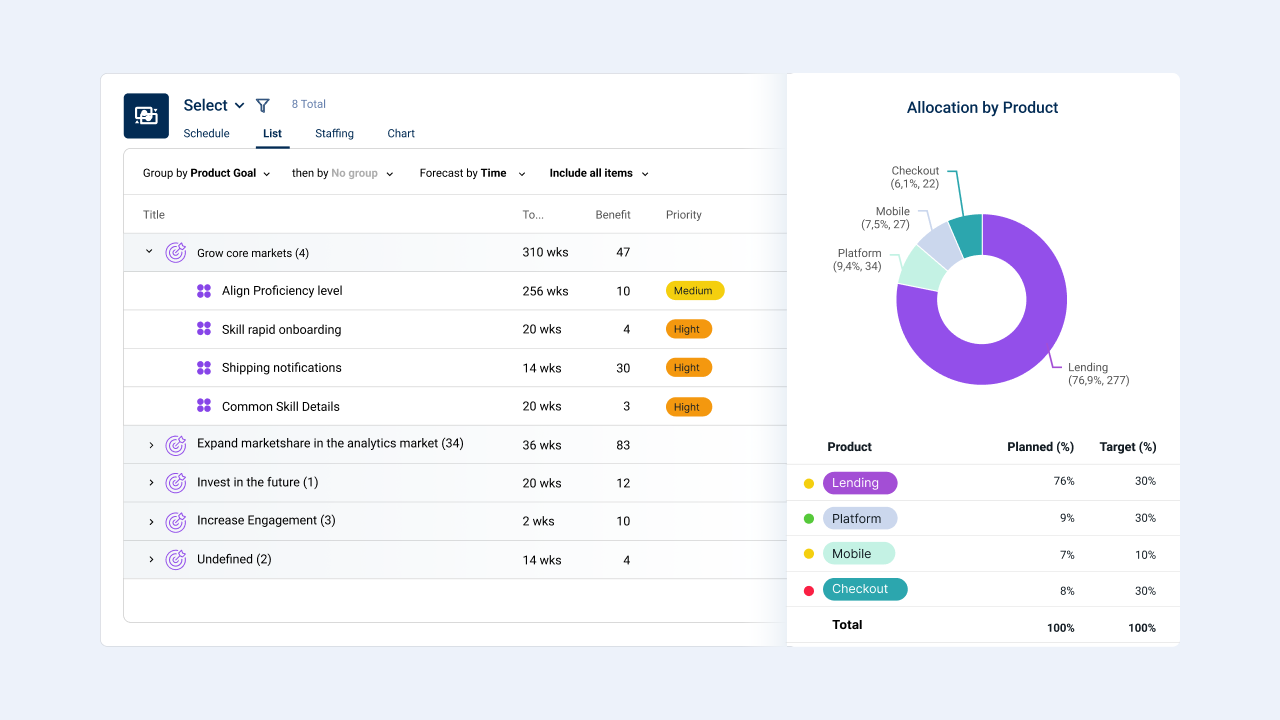Expand the Expand marketshare in analytics group
The height and width of the screenshot is (720, 1280).
pyautogui.click(x=151, y=445)
